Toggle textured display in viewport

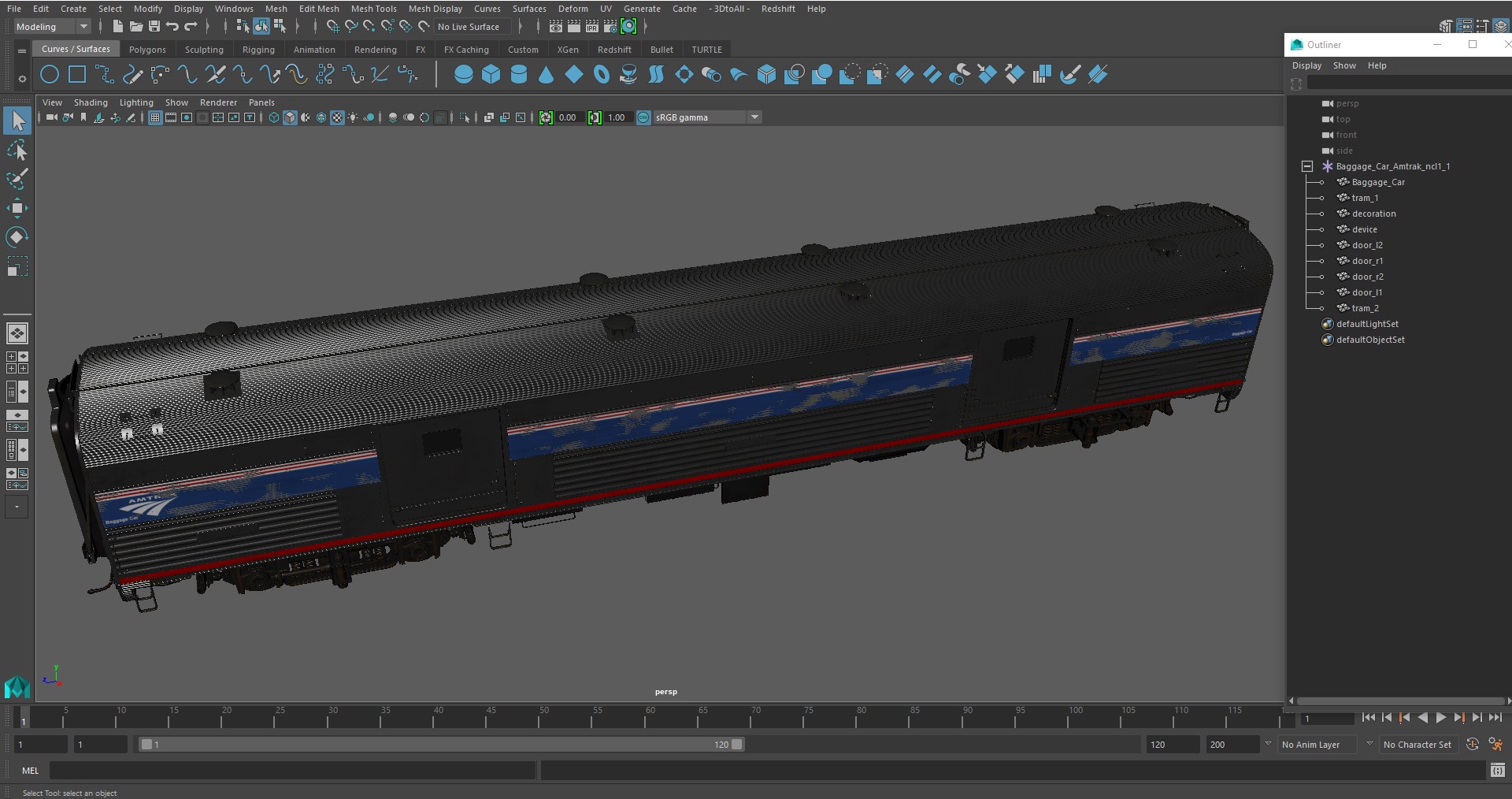[337, 117]
